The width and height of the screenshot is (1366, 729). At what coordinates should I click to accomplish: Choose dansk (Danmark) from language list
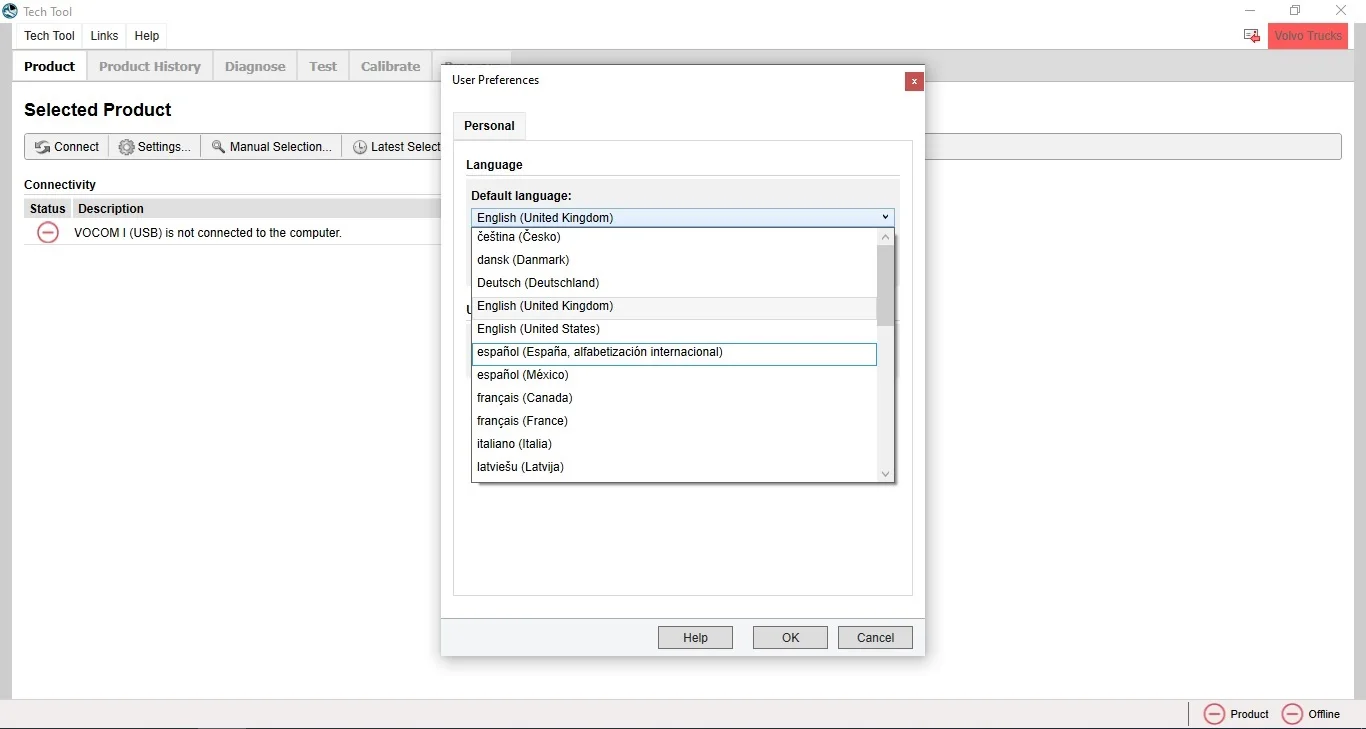coord(674,260)
